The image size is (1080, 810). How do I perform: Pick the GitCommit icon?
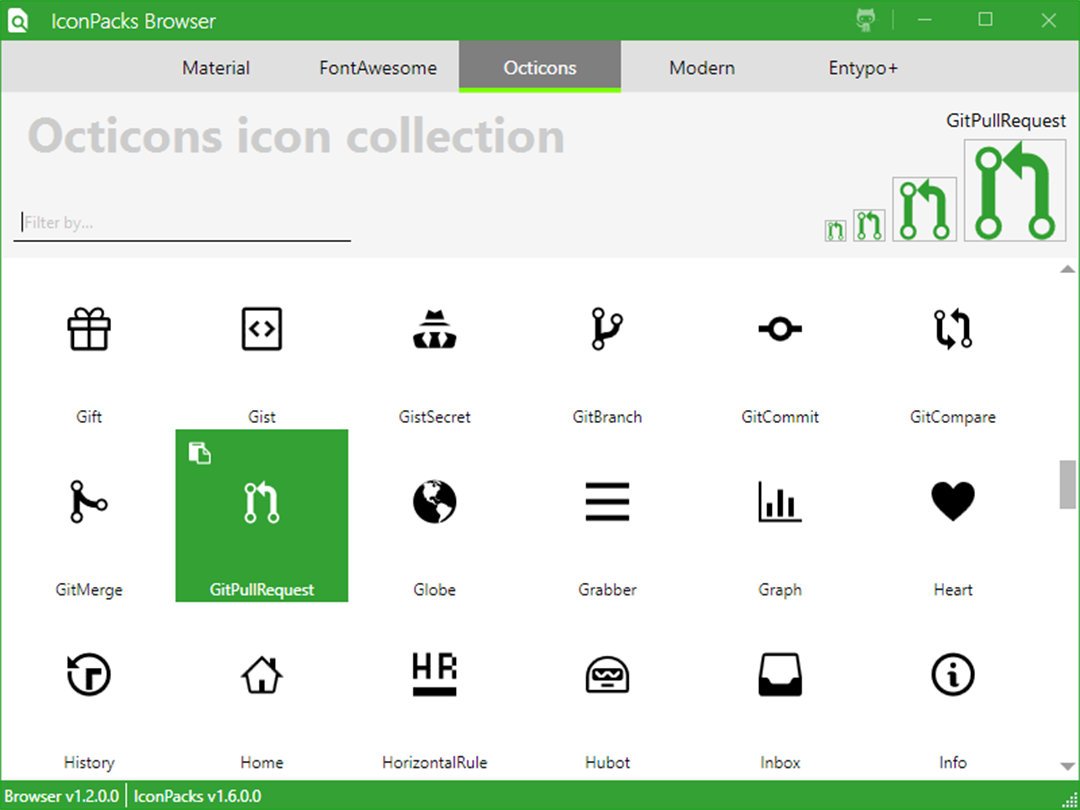click(x=780, y=329)
